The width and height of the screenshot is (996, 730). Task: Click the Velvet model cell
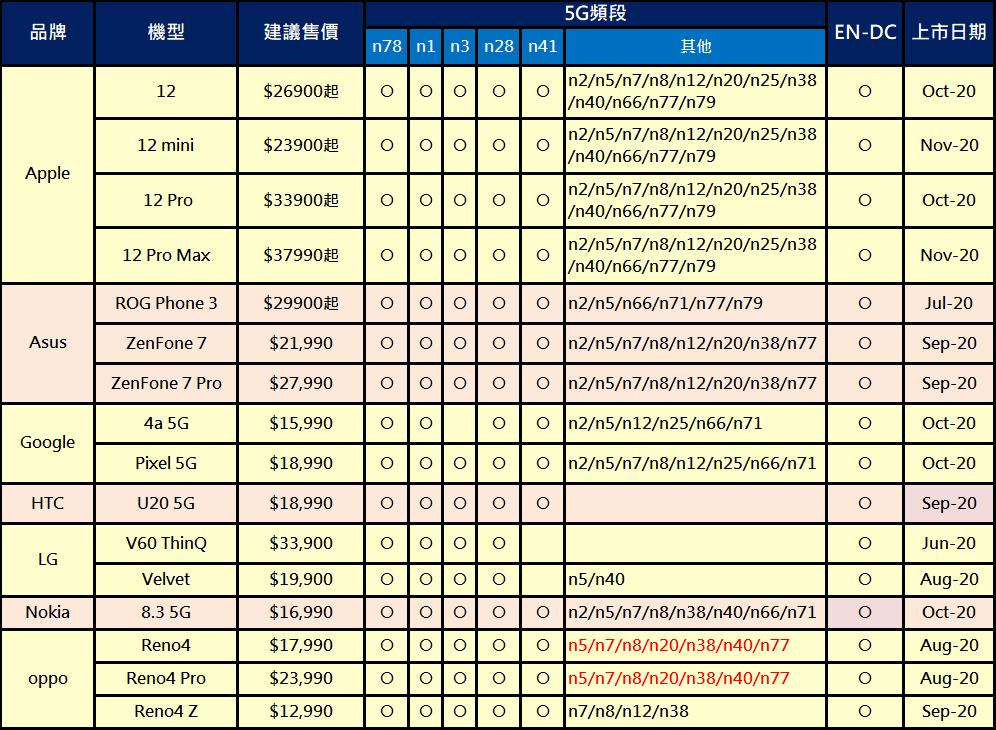pyautogui.click(x=166, y=579)
